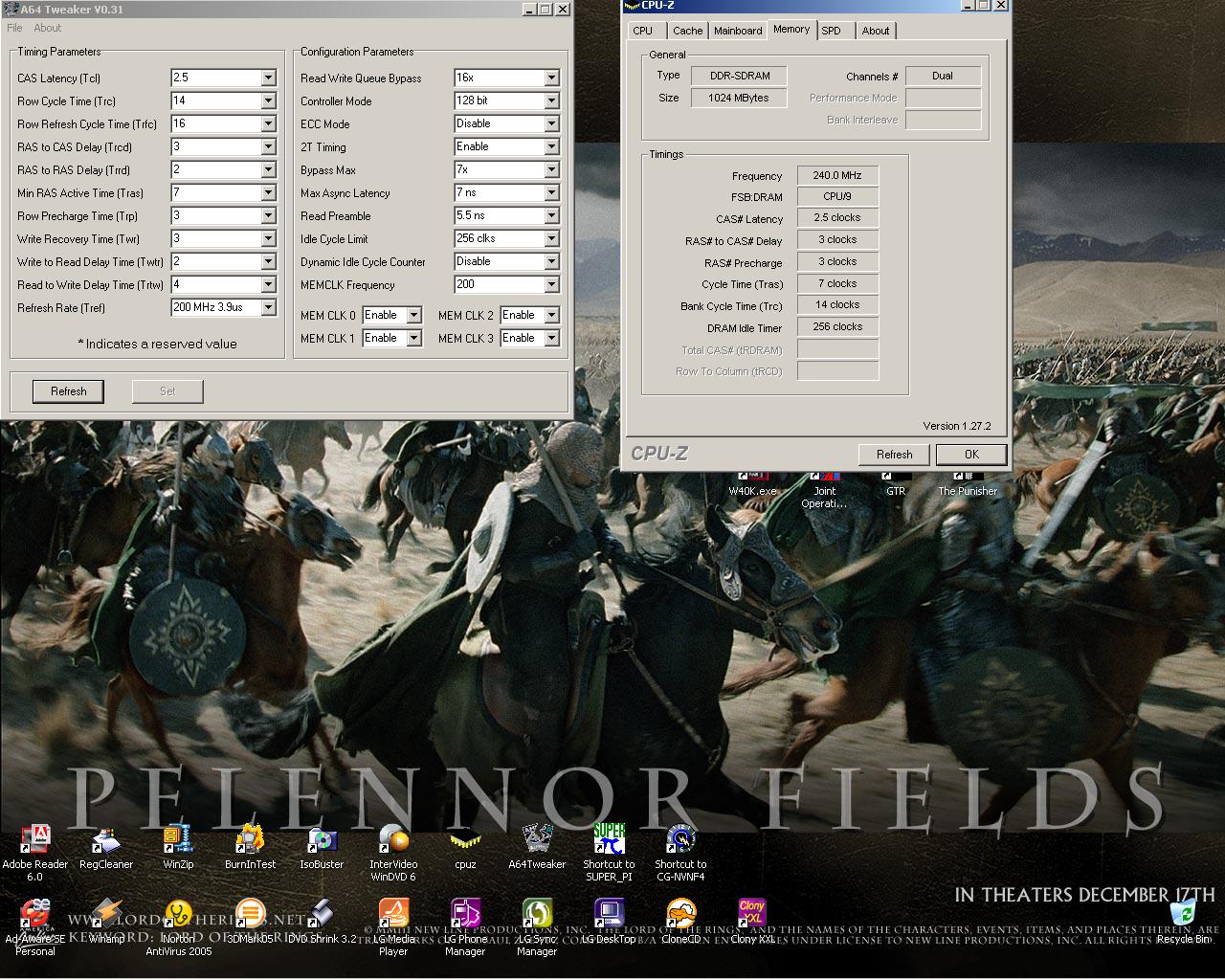Viewport: 1225px width, 980px height.
Task: Click Frequency value 240.0 MHz field
Action: 837,175
